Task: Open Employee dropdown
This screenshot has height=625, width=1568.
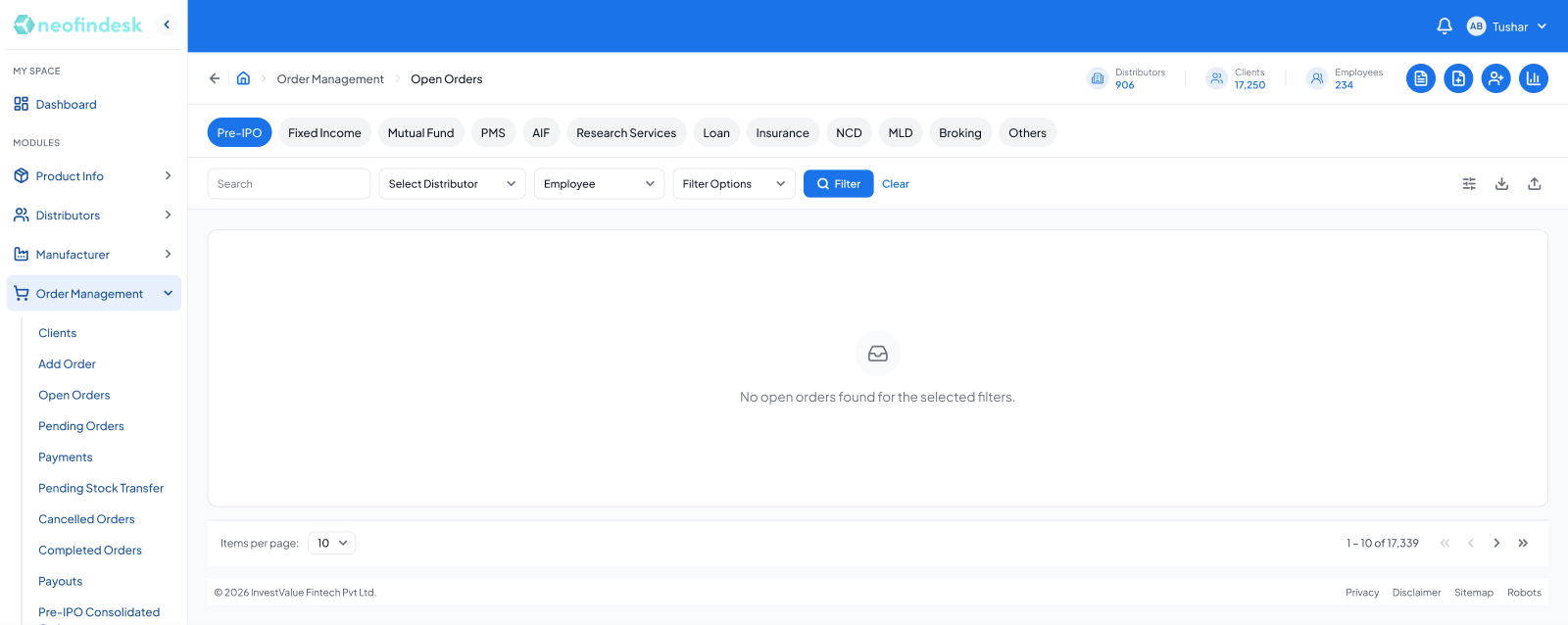Action: tap(599, 183)
